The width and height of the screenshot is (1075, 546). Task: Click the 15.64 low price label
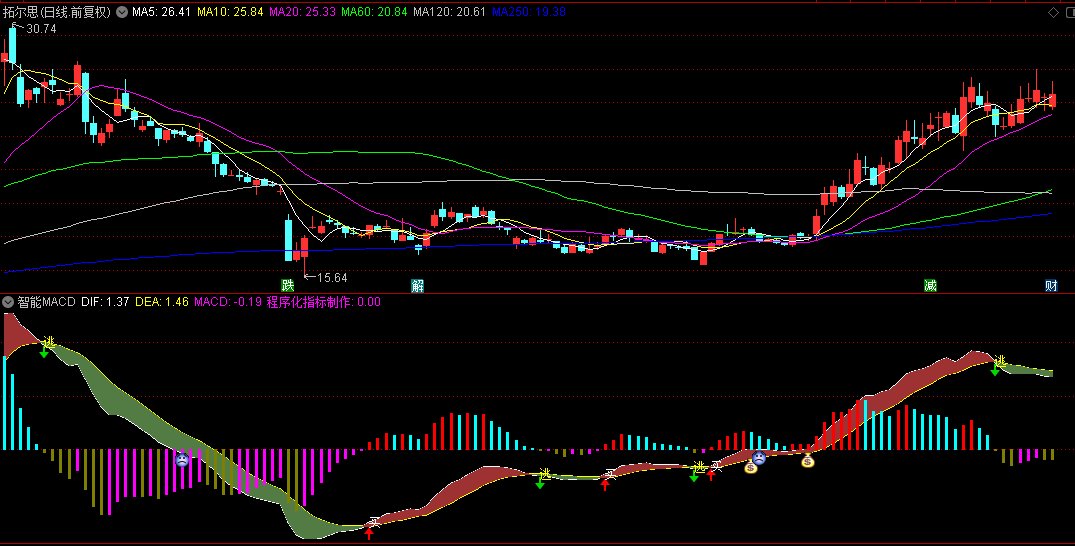coord(333,278)
